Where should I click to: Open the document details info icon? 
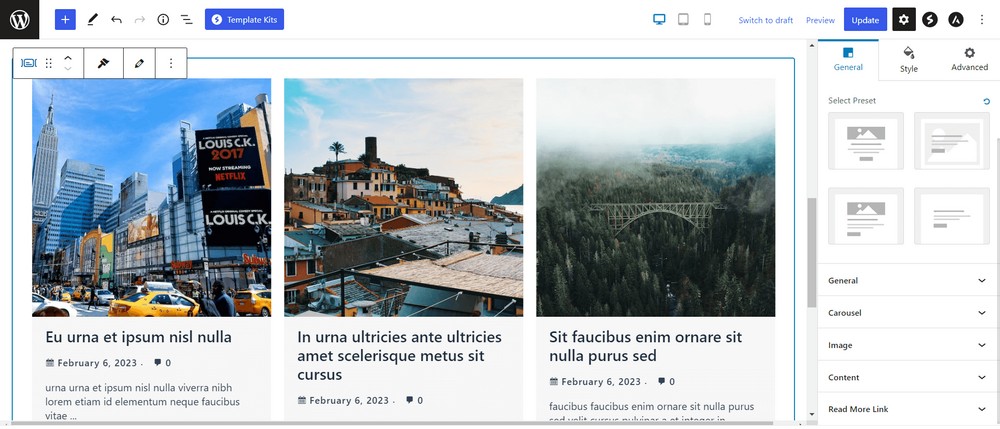tap(163, 19)
